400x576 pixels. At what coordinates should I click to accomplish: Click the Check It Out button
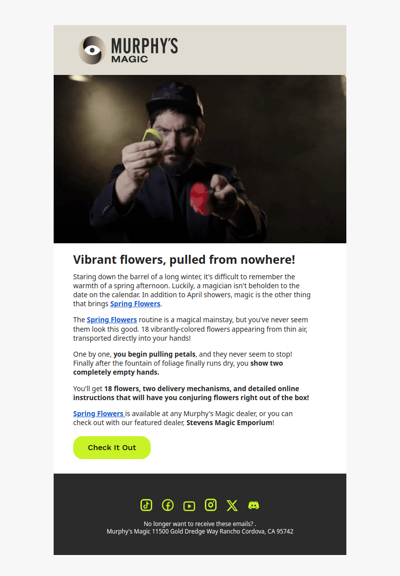(x=112, y=447)
